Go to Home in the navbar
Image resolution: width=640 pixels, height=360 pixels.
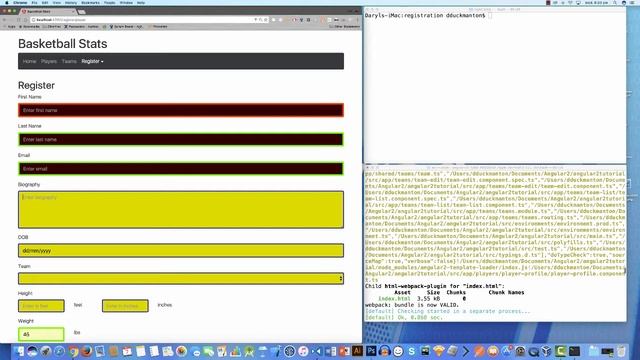click(x=29, y=61)
